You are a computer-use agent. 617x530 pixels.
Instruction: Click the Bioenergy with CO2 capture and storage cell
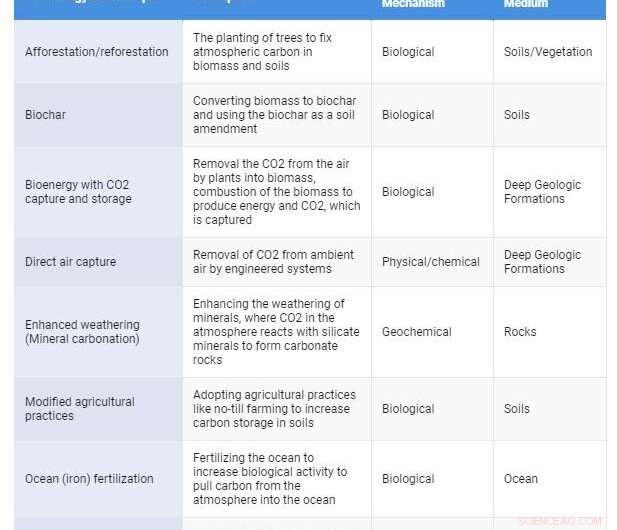(x=78, y=192)
